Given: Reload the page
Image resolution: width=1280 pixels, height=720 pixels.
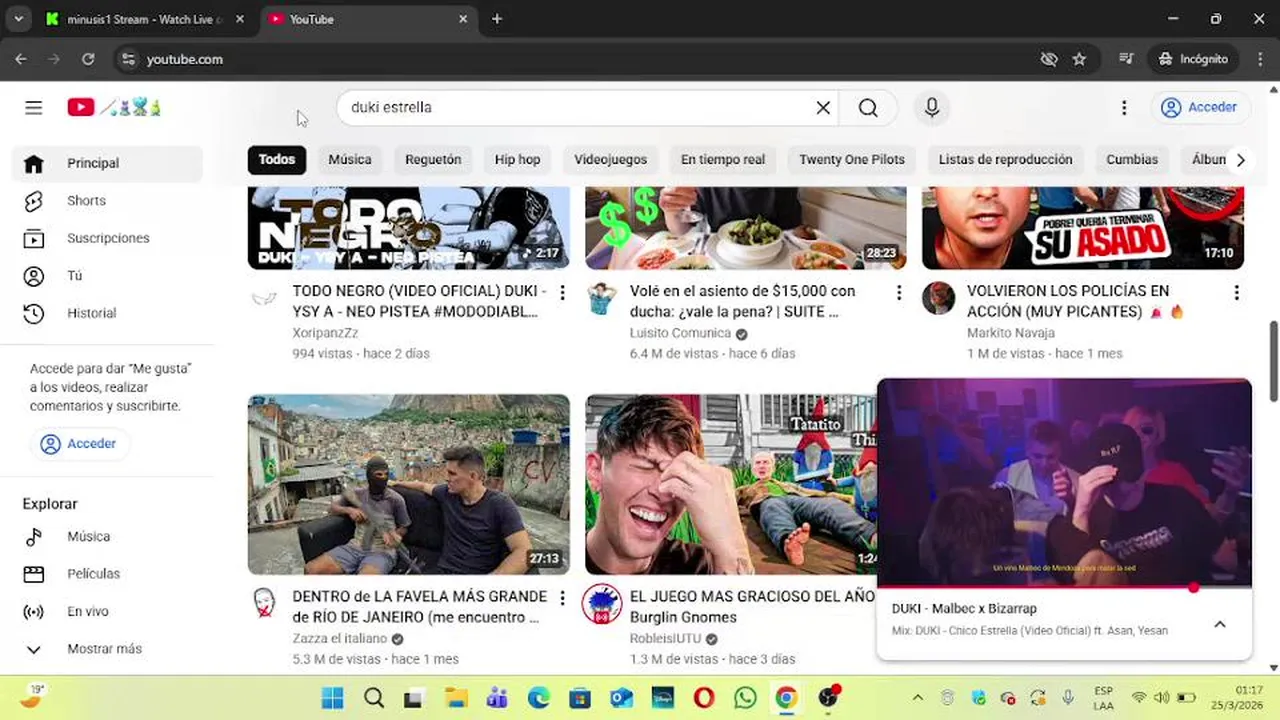Looking at the screenshot, I should click(88, 59).
